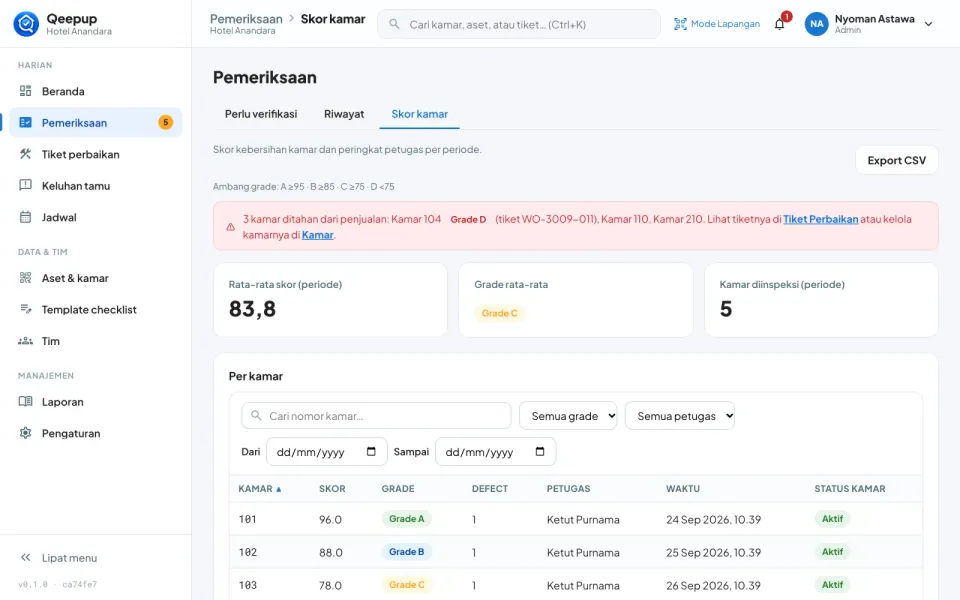Image resolution: width=960 pixels, height=600 pixels.
Task: Focus the Cari nomor kamar field
Action: (x=377, y=416)
